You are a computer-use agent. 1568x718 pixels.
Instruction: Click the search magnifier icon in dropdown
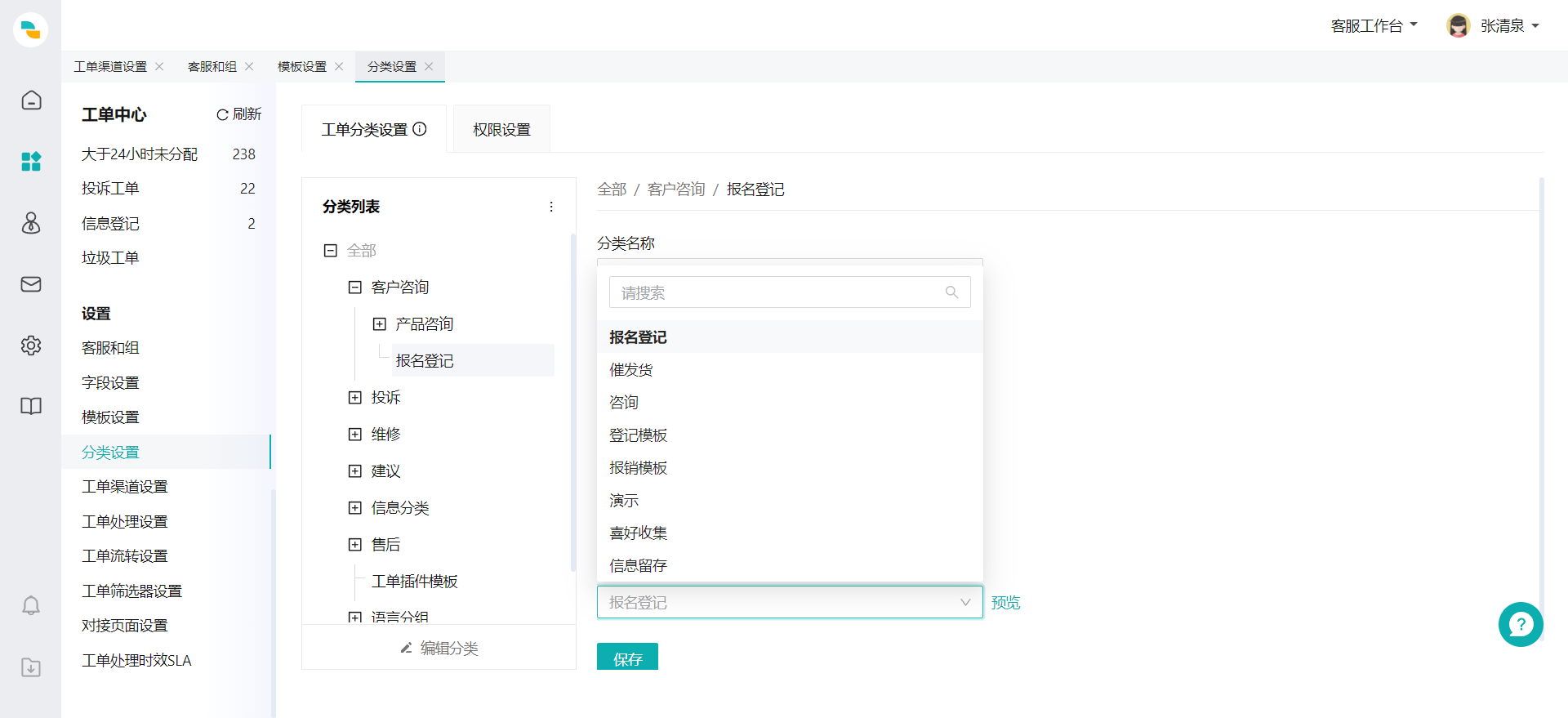[x=951, y=292]
